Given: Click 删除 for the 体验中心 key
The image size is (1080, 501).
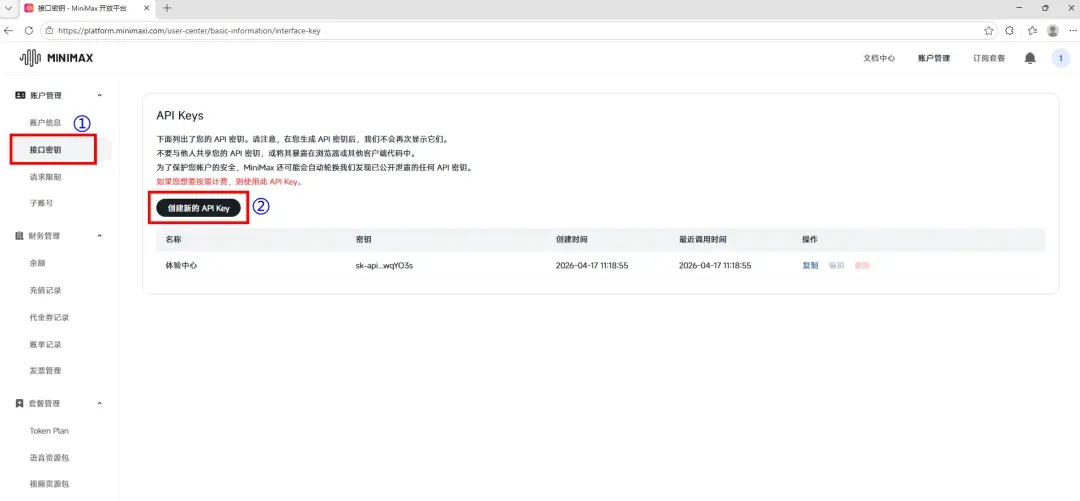Looking at the screenshot, I should pos(862,265).
